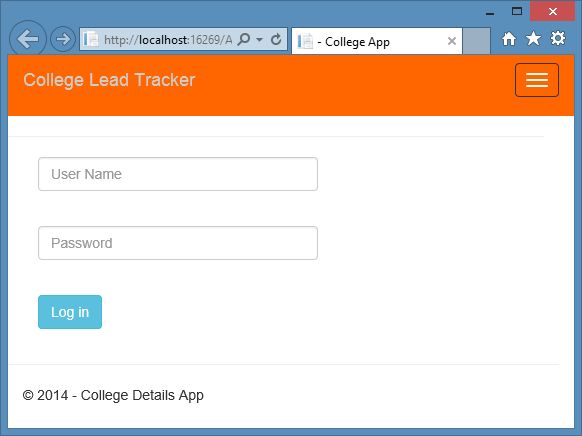This screenshot has height=436, width=582.
Task: Expand the address bar dropdown arrow
Action: [259, 39]
